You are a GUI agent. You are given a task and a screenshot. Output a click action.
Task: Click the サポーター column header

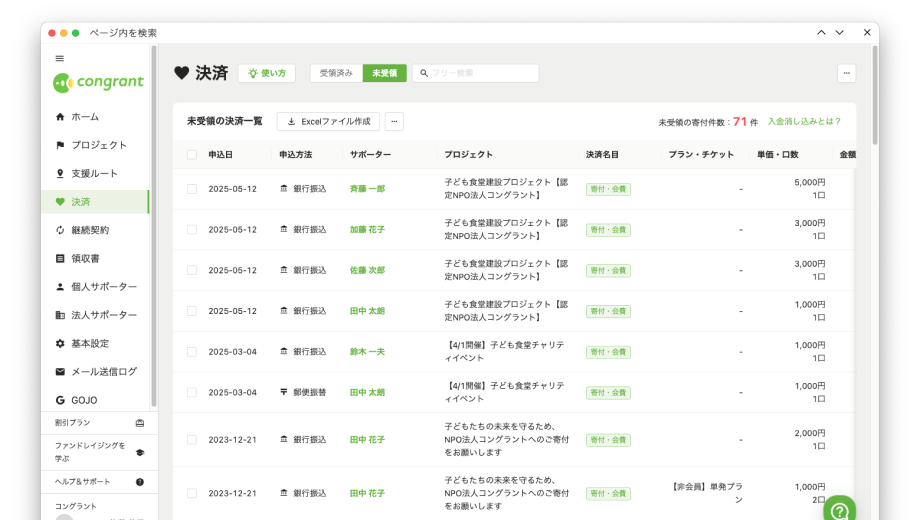click(370, 154)
